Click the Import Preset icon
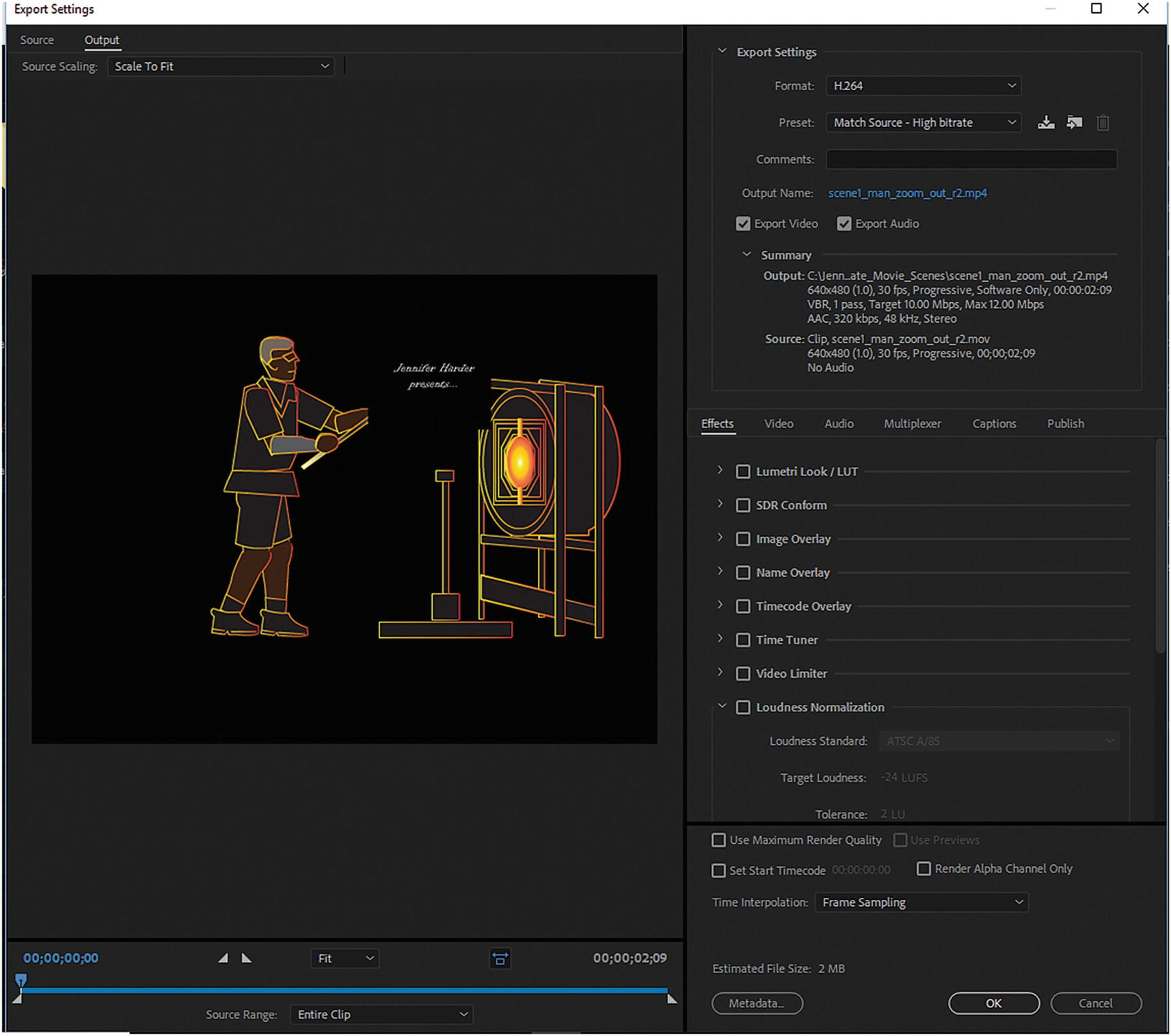This screenshot has width=1171, height=1036. click(x=1074, y=122)
